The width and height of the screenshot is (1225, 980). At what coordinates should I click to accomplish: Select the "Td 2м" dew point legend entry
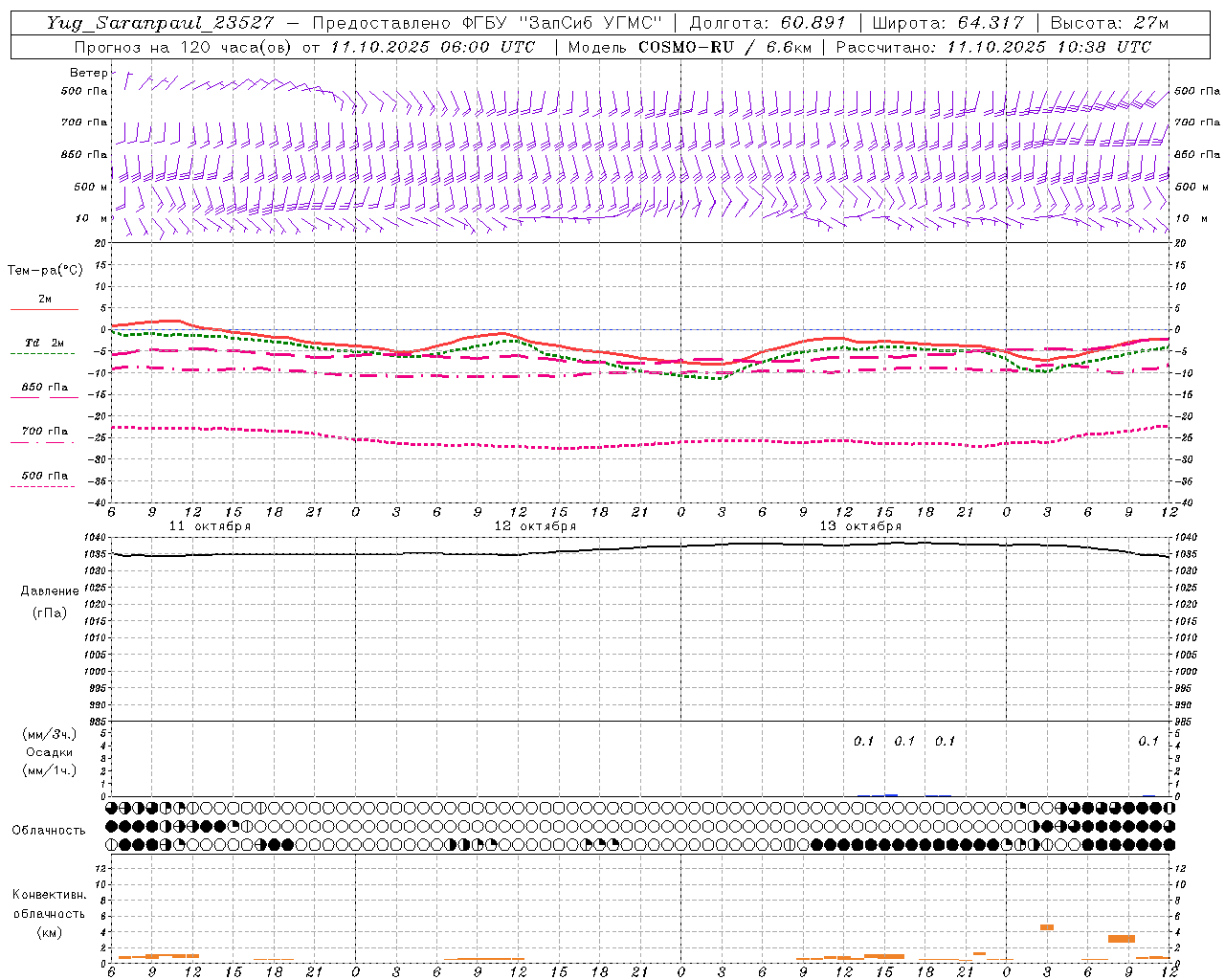tap(45, 343)
